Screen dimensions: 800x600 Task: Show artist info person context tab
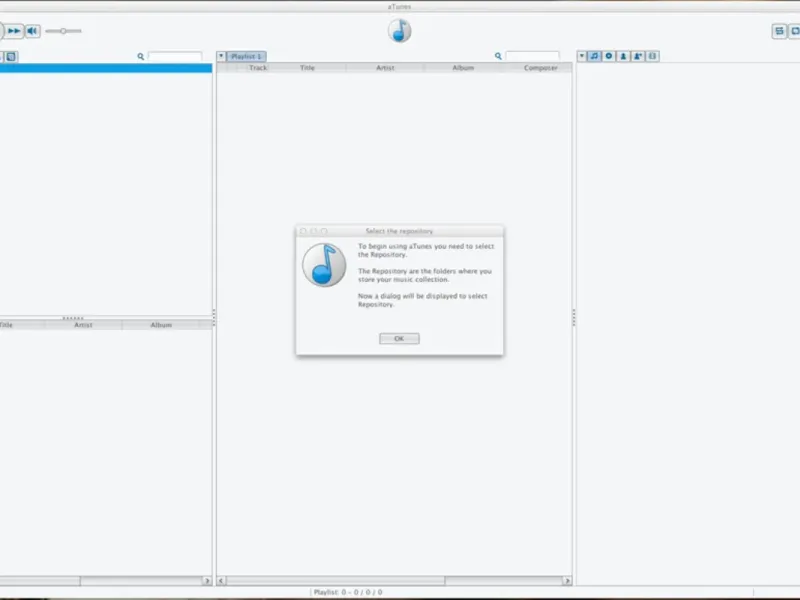[623, 56]
